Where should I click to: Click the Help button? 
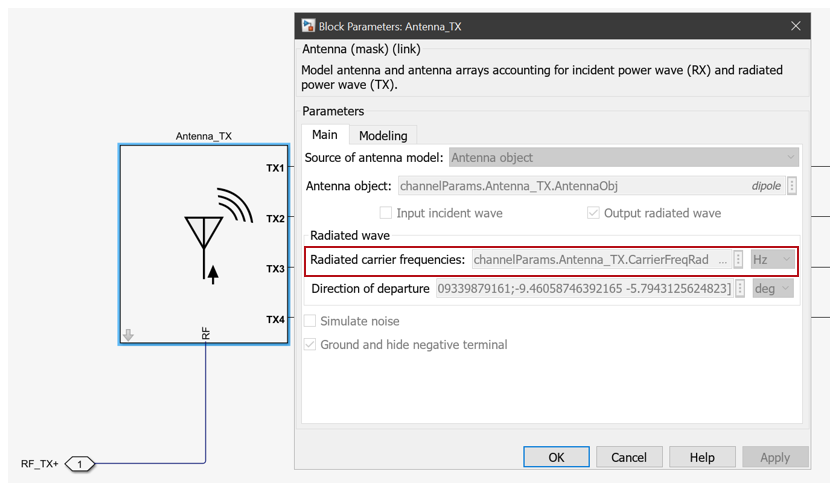[702, 457]
